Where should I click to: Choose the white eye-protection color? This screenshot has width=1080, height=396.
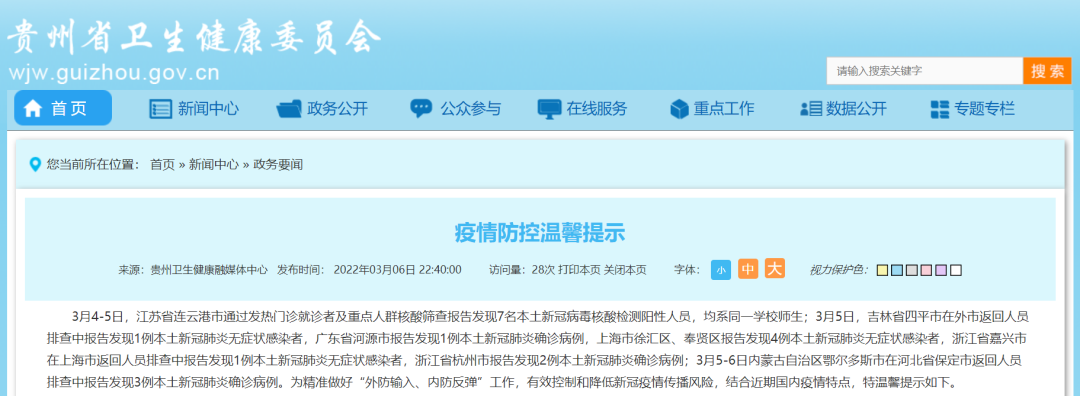point(956,270)
